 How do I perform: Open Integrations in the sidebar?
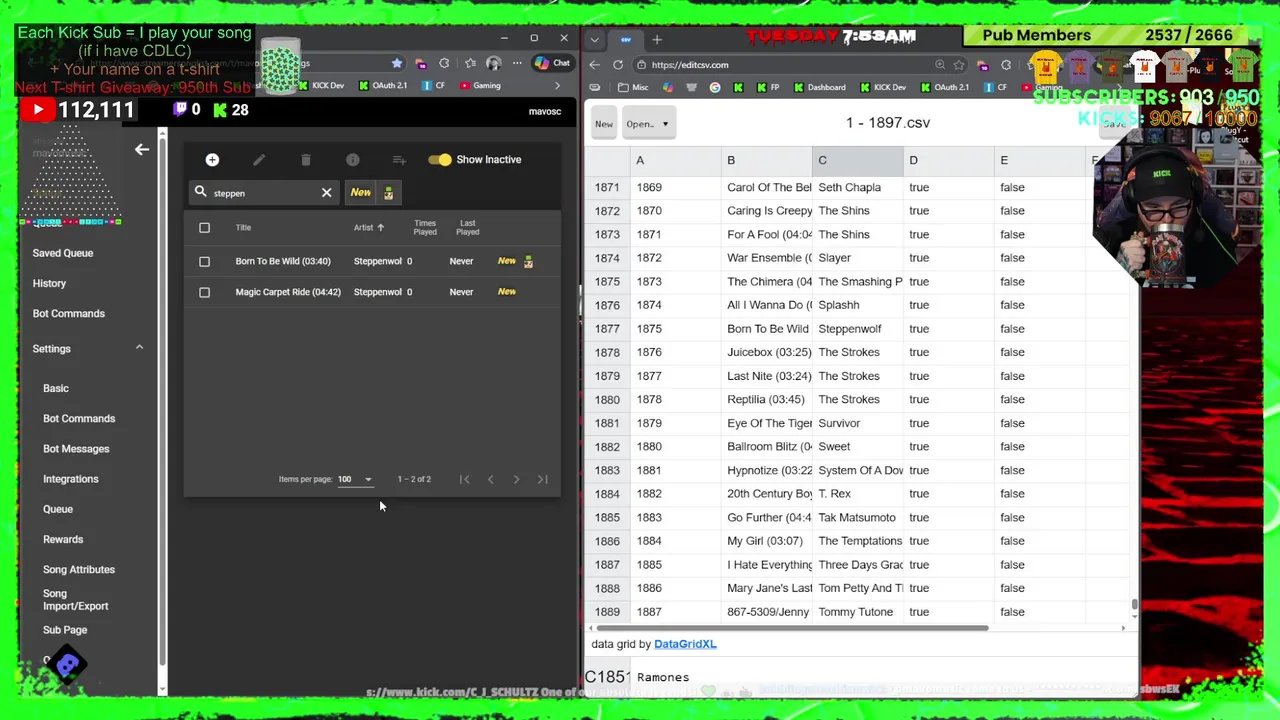click(71, 479)
